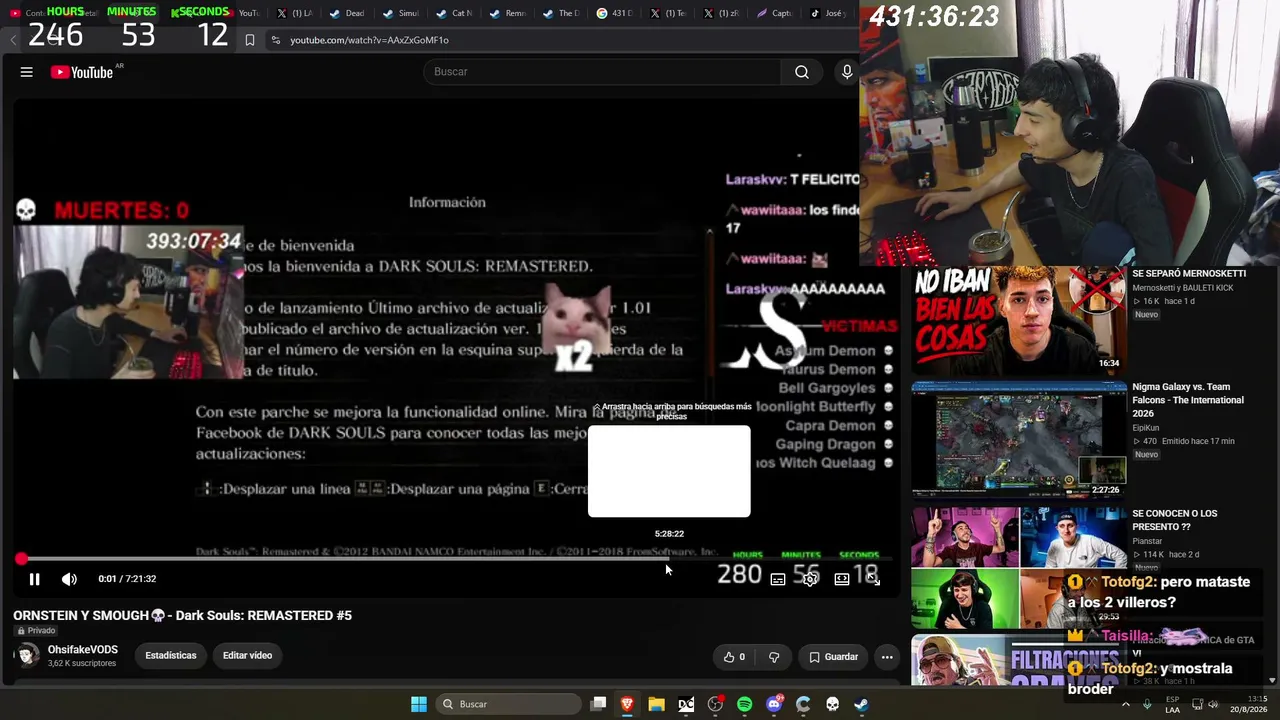The width and height of the screenshot is (1280, 720).
Task: Open the ESP LAA language switcher
Action: [x=1173, y=704]
